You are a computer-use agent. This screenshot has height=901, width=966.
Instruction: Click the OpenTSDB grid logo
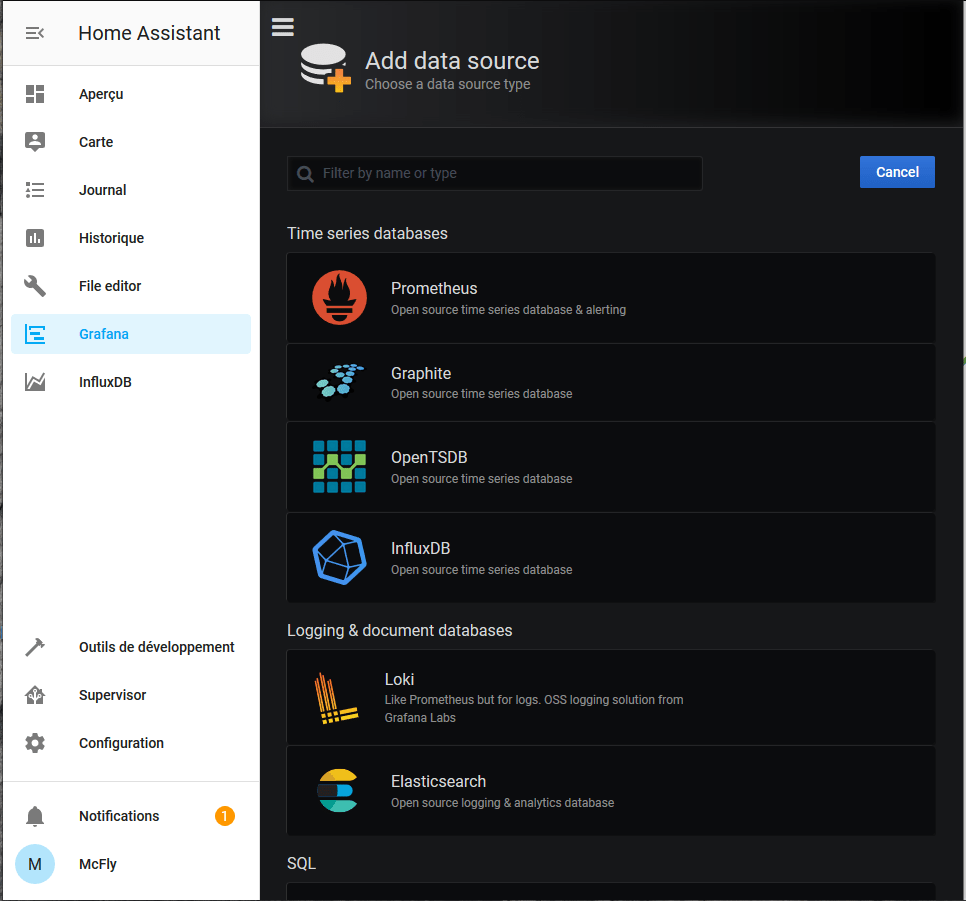339,467
